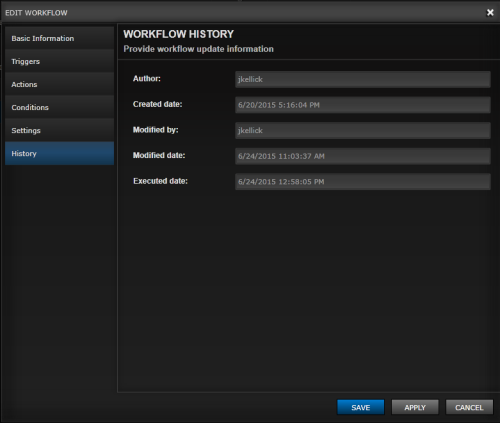Click the Author field showing jkellick

coord(363,79)
